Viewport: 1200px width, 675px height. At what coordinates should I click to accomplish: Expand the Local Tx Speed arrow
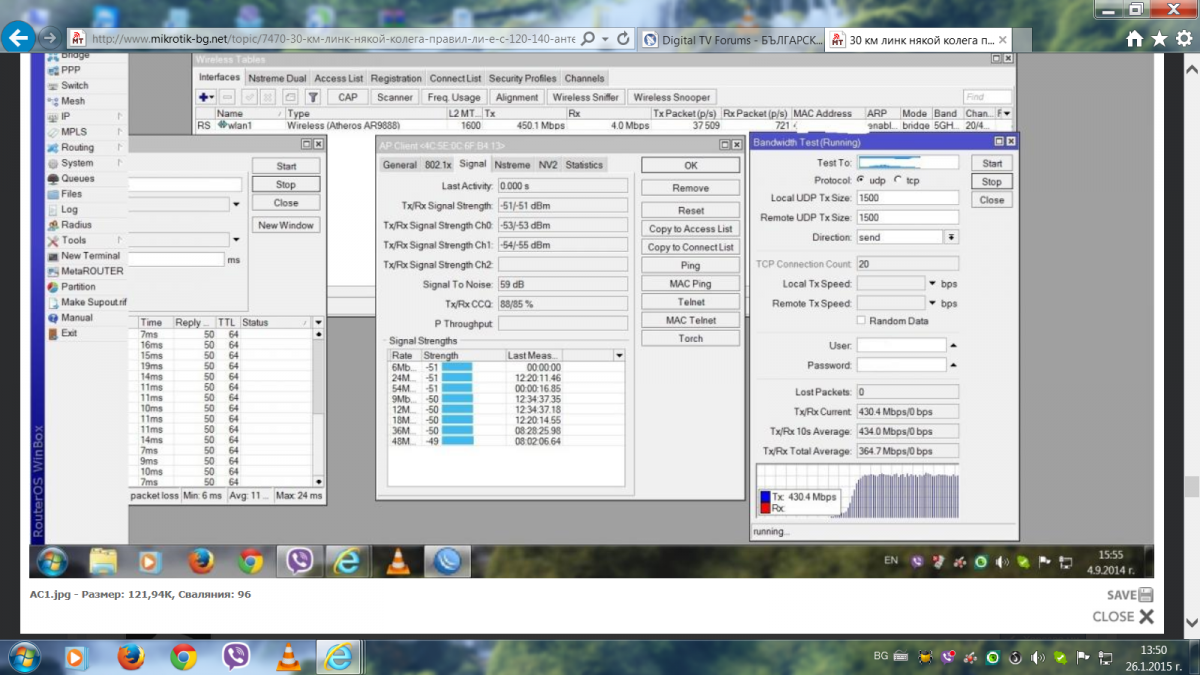click(933, 284)
